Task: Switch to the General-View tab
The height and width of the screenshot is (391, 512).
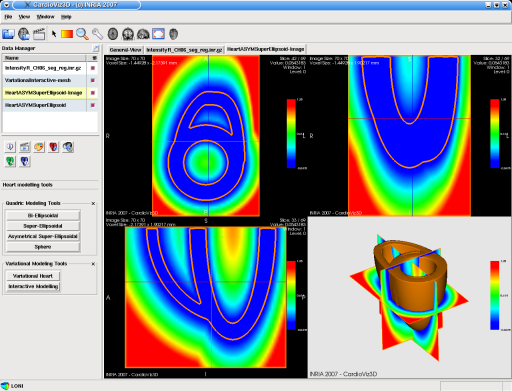Action: pyautogui.click(x=125, y=50)
